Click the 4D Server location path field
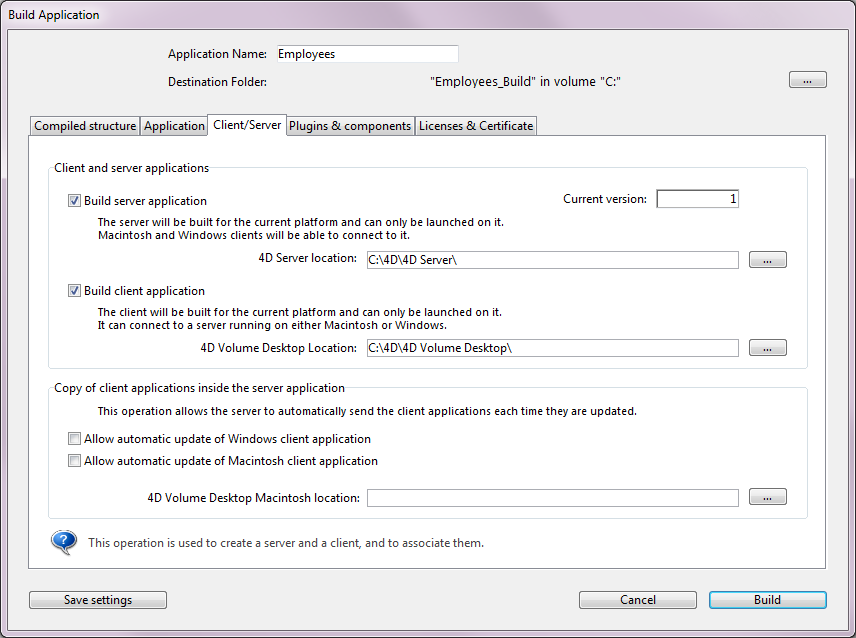The image size is (856, 638). coord(552,260)
